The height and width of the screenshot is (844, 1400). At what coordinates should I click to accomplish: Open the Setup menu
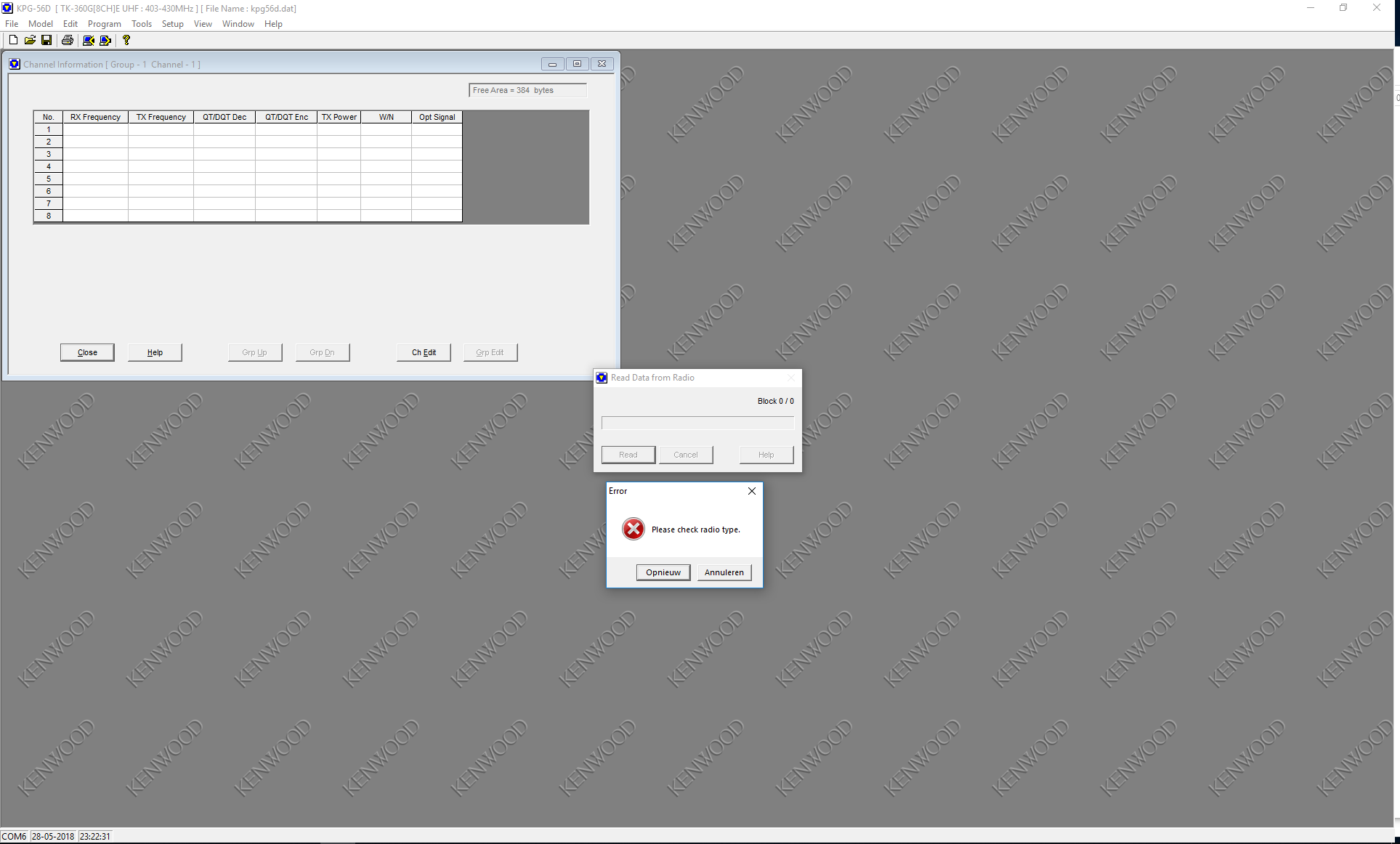[x=173, y=24]
